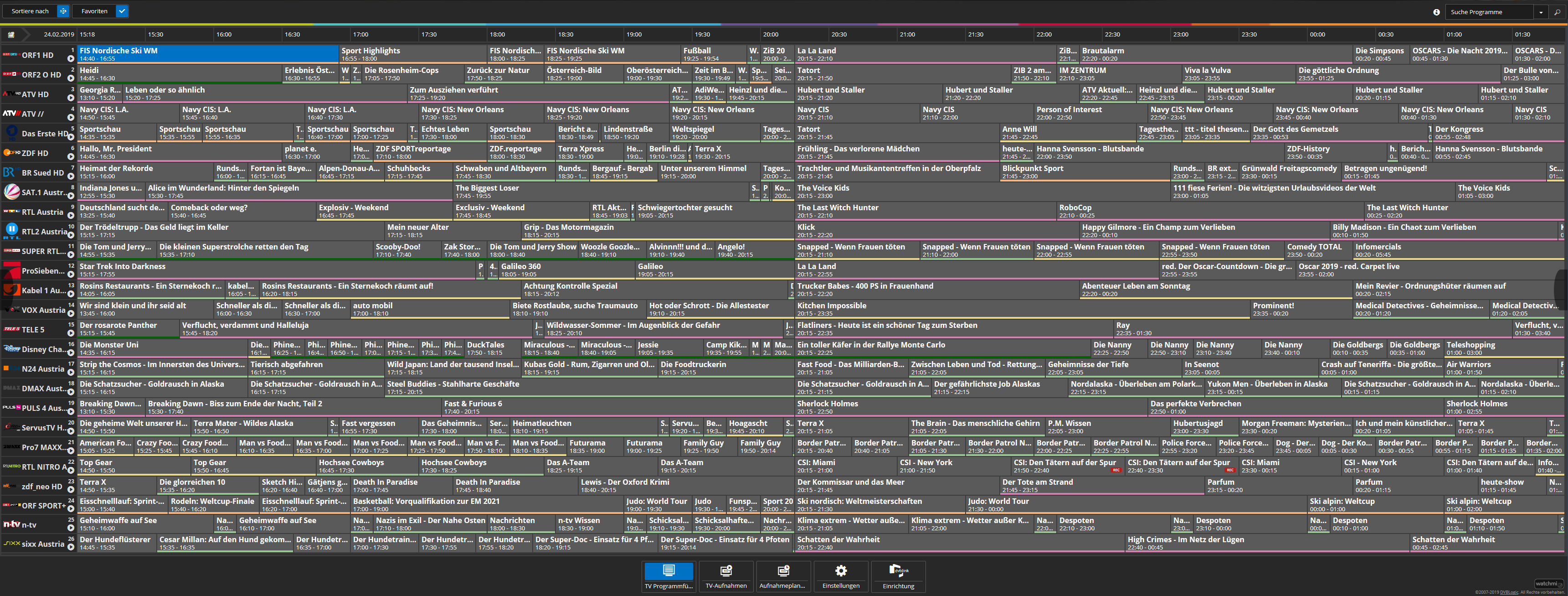Click the info icon beside search

pyautogui.click(x=1436, y=11)
